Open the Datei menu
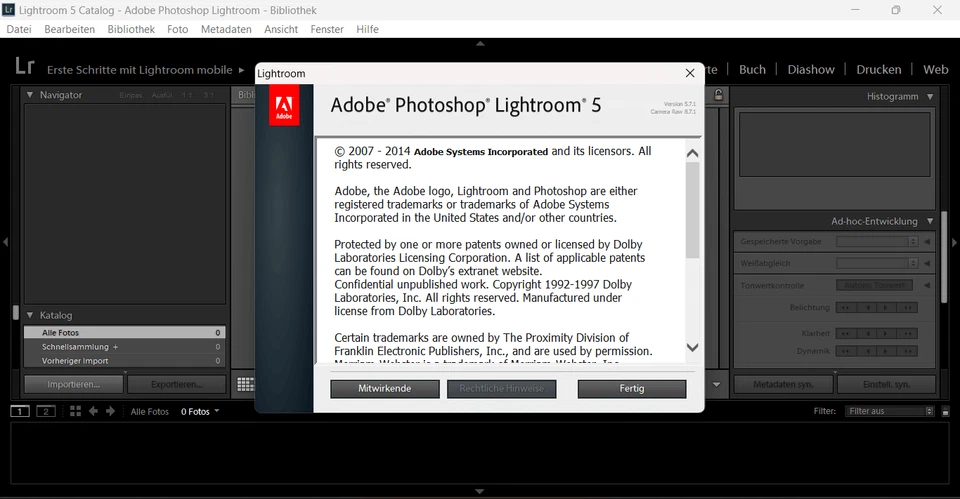The height and width of the screenshot is (499, 960). pyautogui.click(x=19, y=29)
